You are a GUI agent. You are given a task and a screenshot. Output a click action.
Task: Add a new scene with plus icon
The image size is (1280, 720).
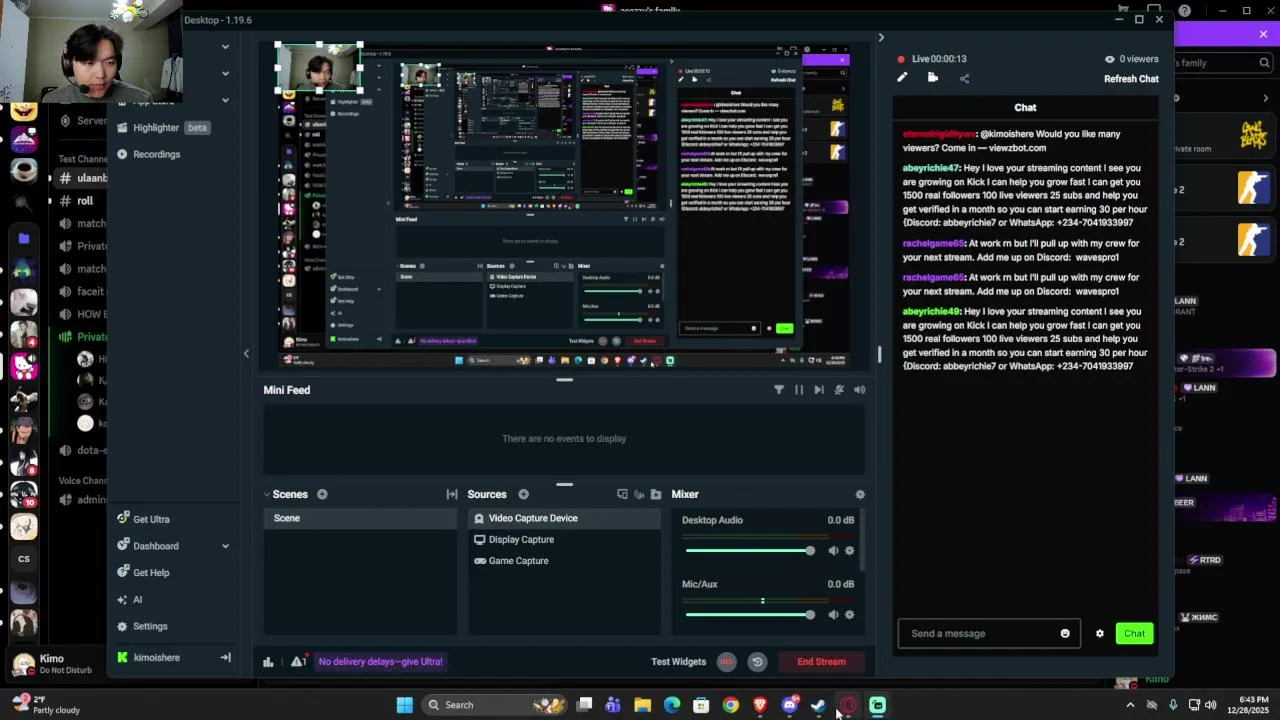point(322,494)
